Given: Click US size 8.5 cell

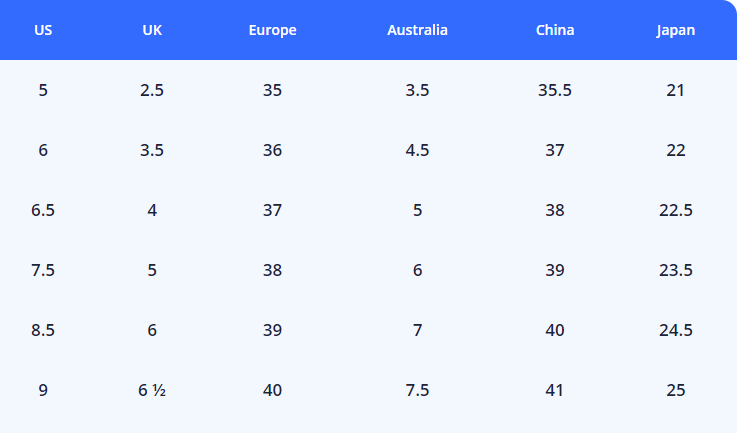Looking at the screenshot, I should click(x=43, y=330).
